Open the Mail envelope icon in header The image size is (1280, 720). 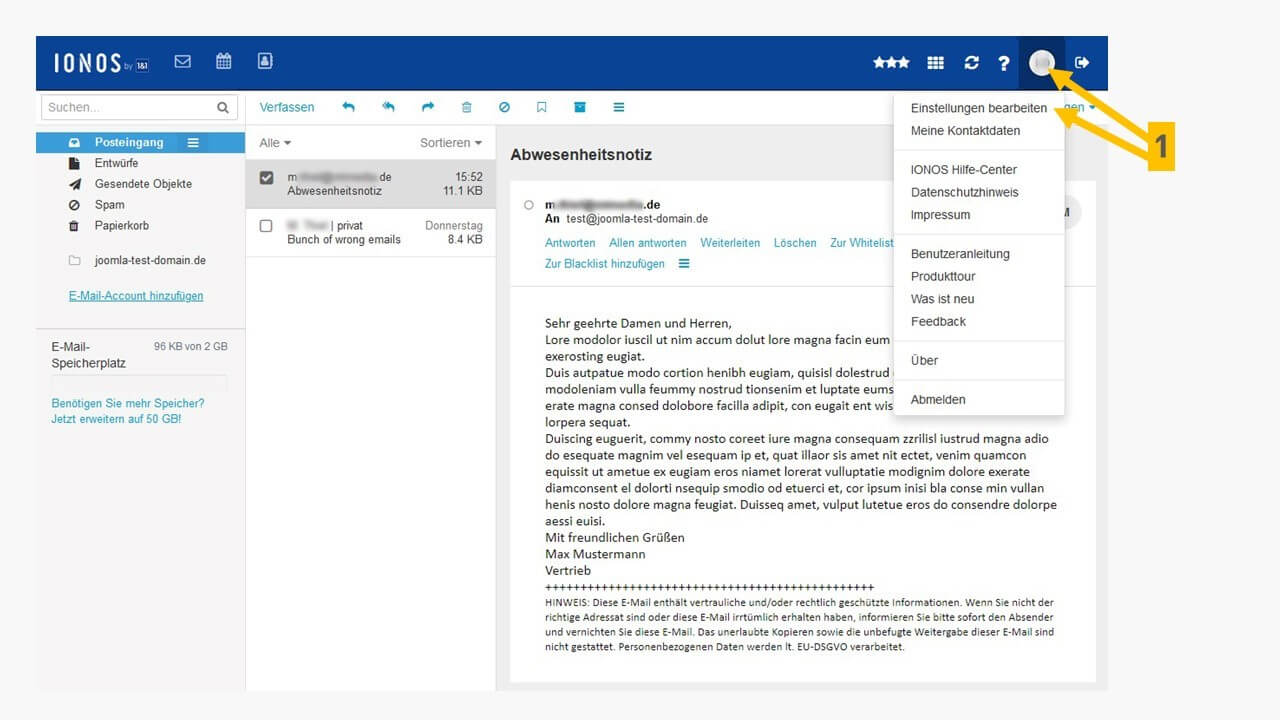click(182, 61)
